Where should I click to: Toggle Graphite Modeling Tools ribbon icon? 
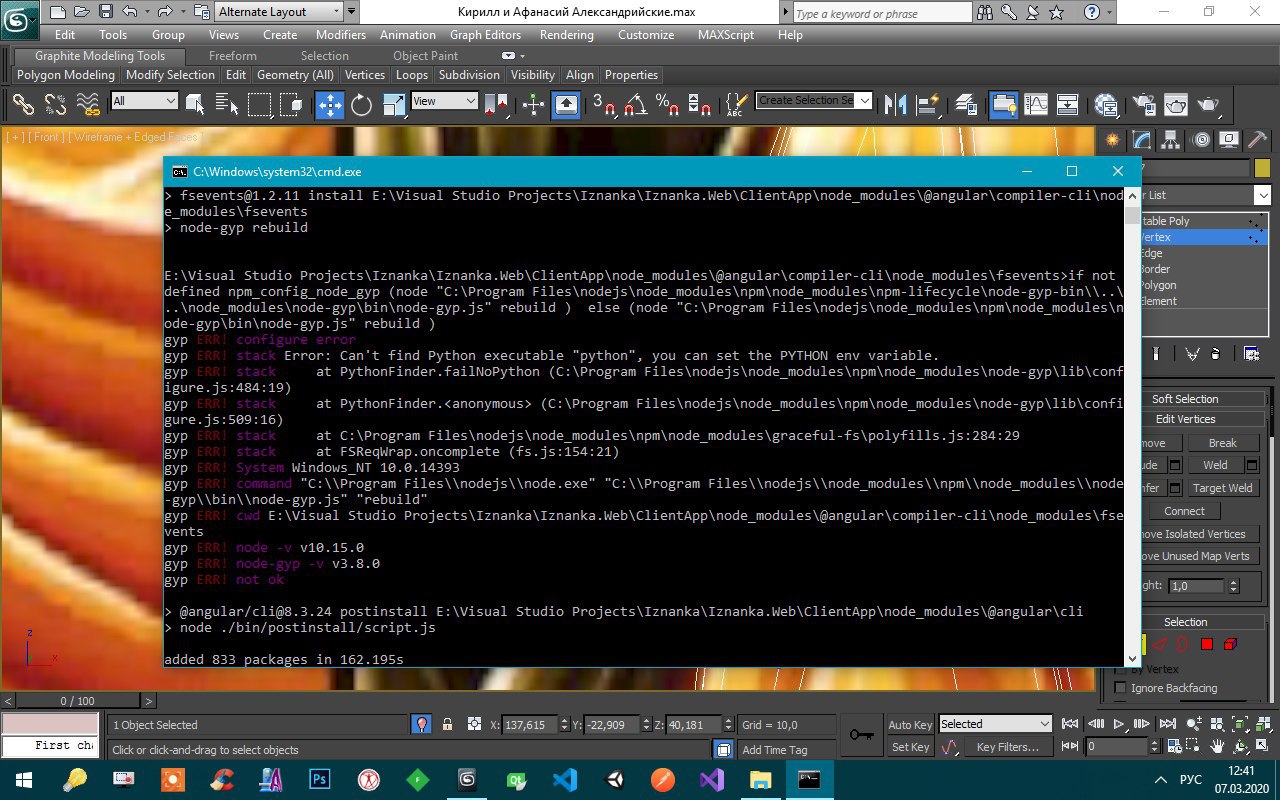click(1003, 104)
